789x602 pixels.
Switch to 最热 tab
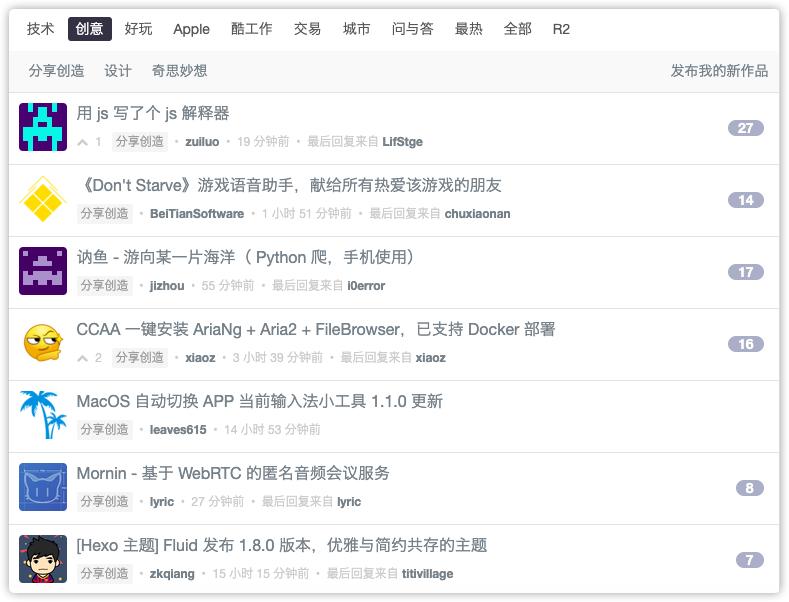468,29
